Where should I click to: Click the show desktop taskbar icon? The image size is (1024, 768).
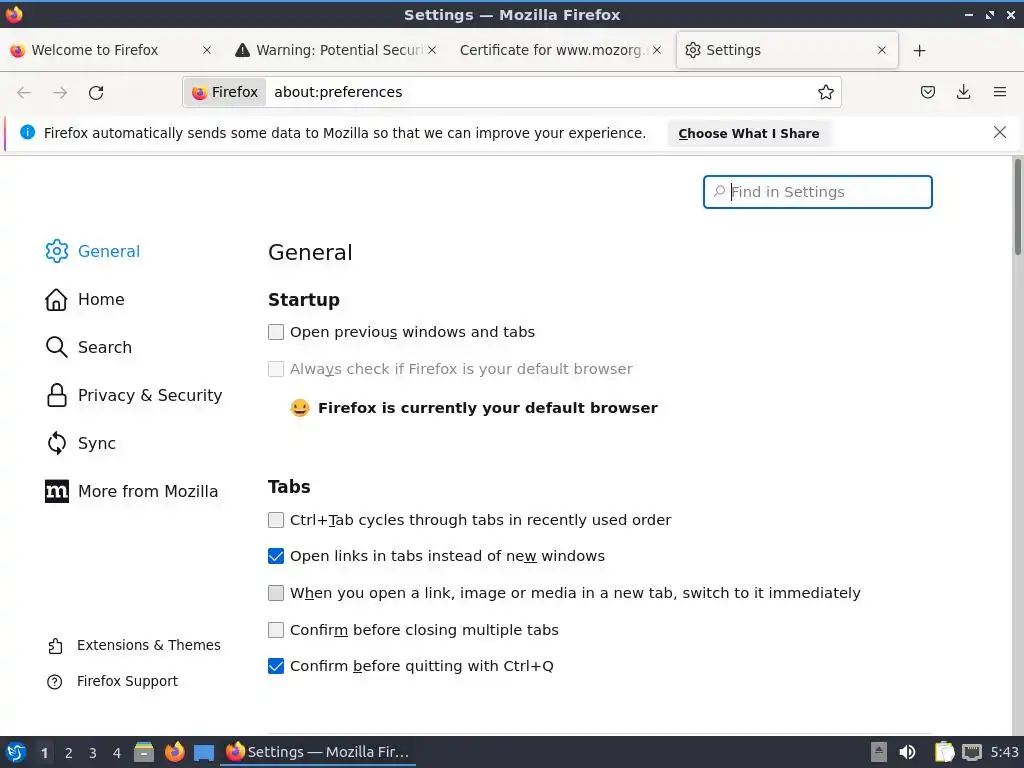(204, 752)
